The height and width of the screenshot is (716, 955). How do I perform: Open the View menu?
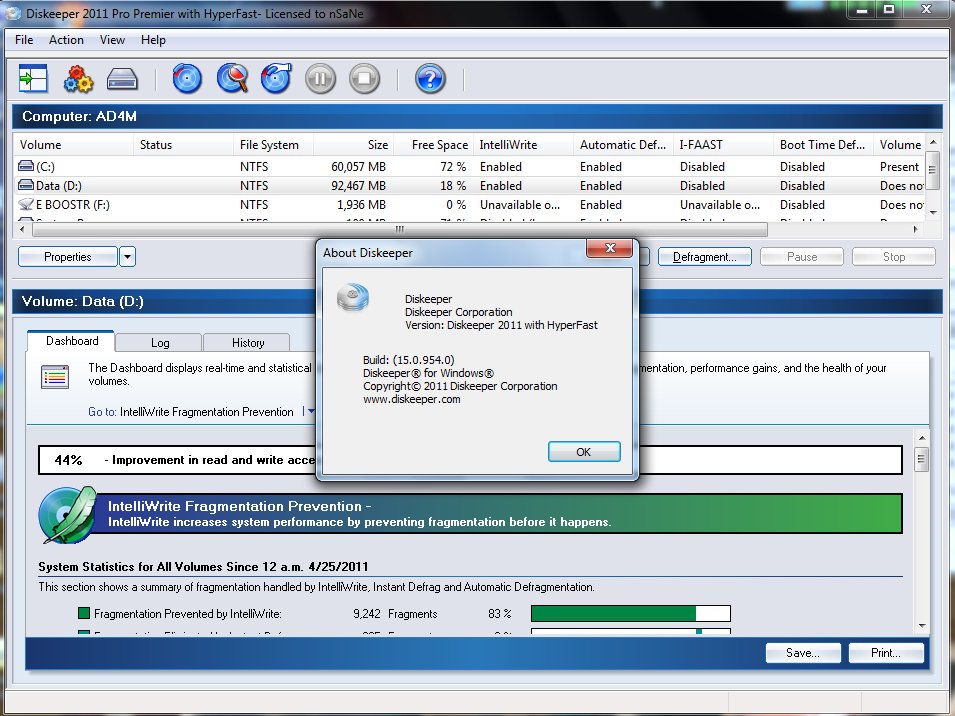[112, 40]
